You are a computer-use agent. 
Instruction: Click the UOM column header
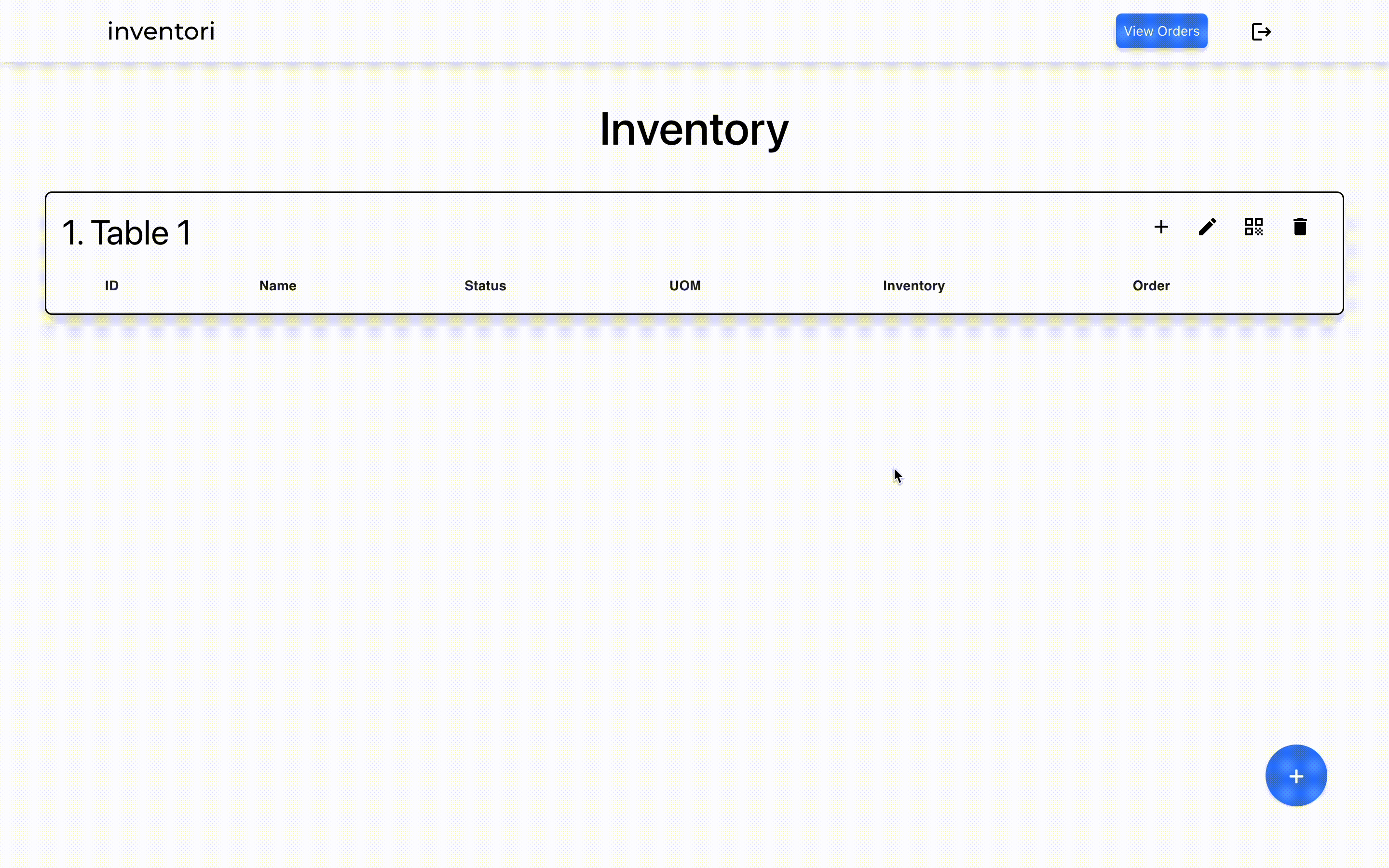[x=685, y=286]
